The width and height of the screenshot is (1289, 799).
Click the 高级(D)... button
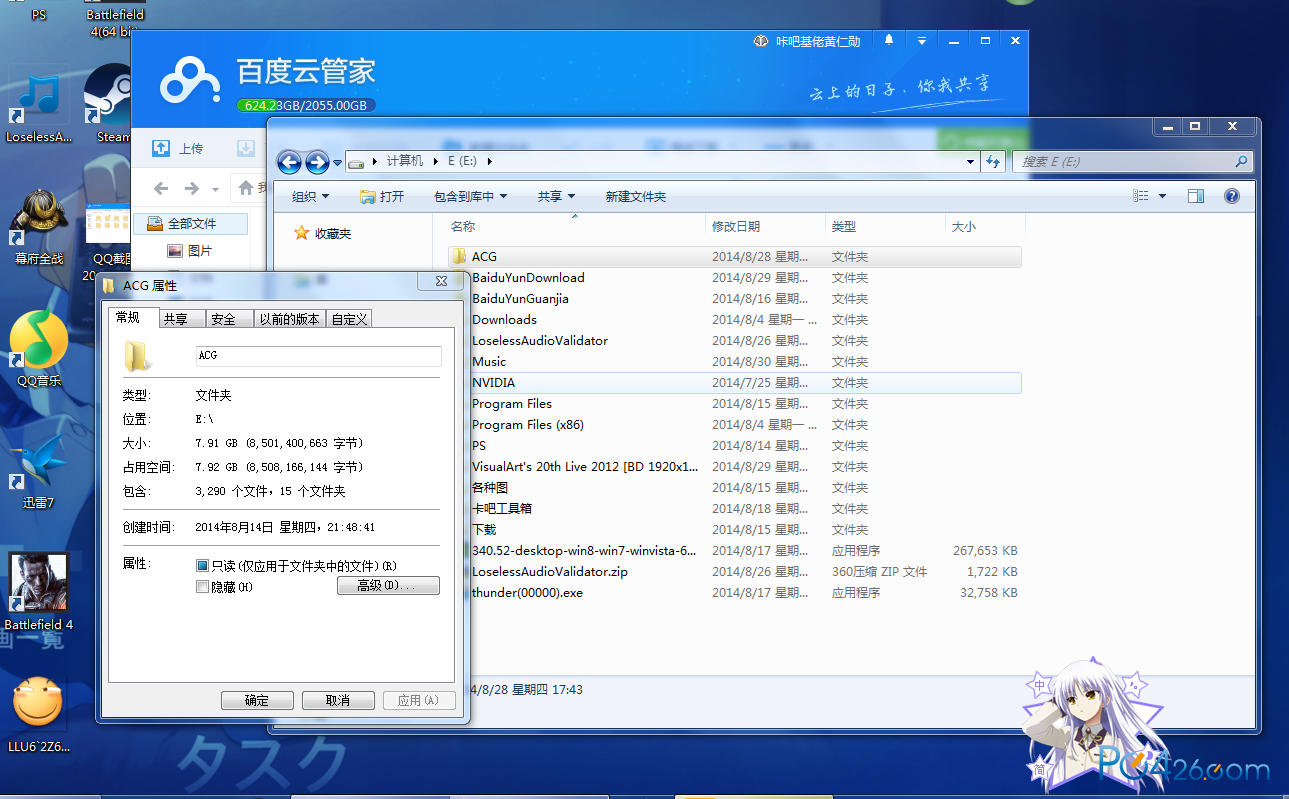[x=388, y=586]
